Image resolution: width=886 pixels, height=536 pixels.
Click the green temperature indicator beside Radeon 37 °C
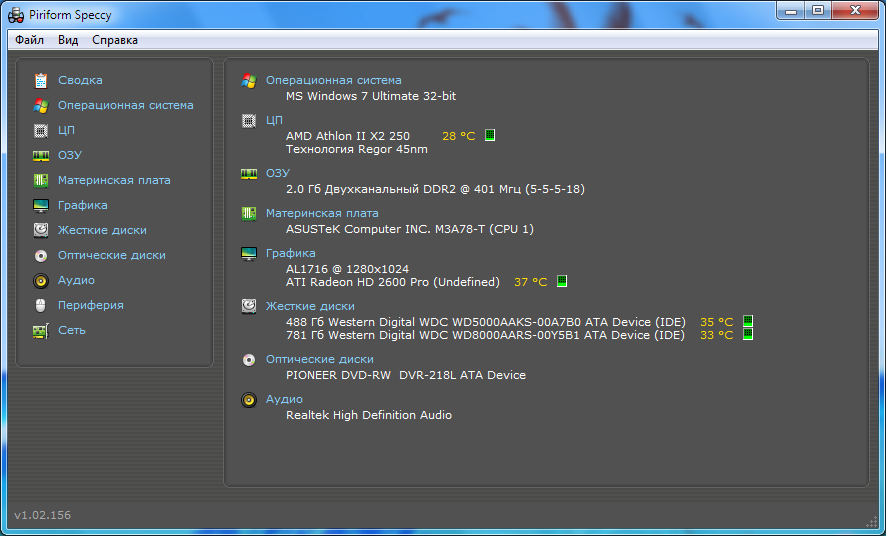(562, 281)
